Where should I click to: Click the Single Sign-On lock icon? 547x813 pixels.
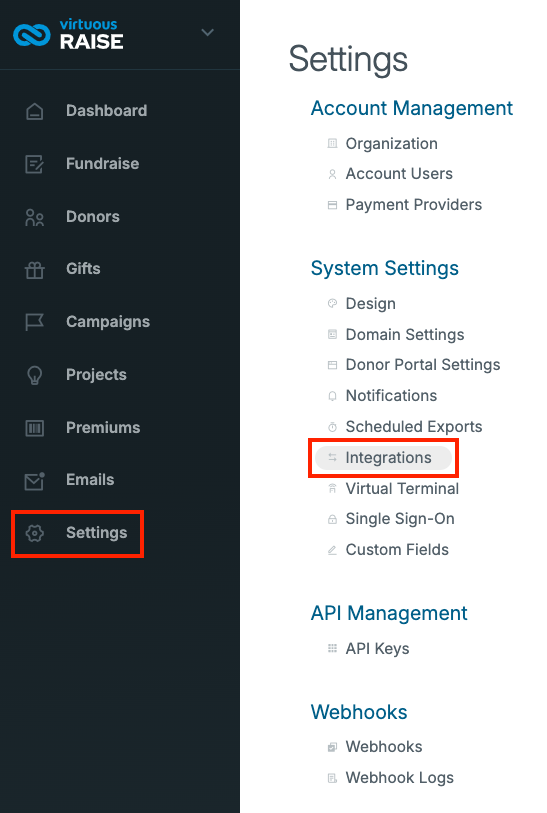[x=332, y=519]
